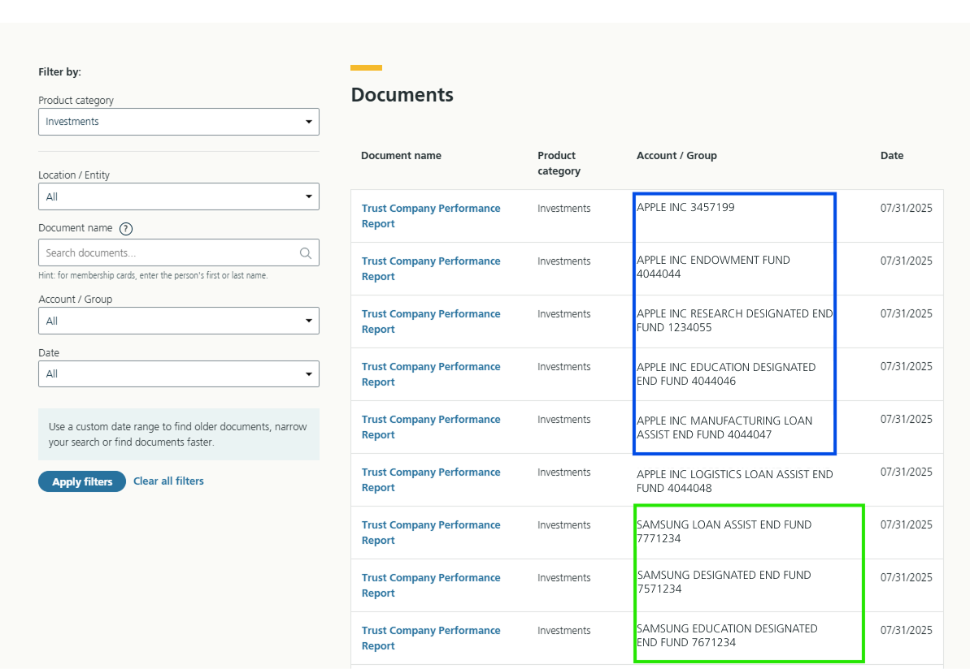Click the custom date range info box
970x669 pixels.
179,434
